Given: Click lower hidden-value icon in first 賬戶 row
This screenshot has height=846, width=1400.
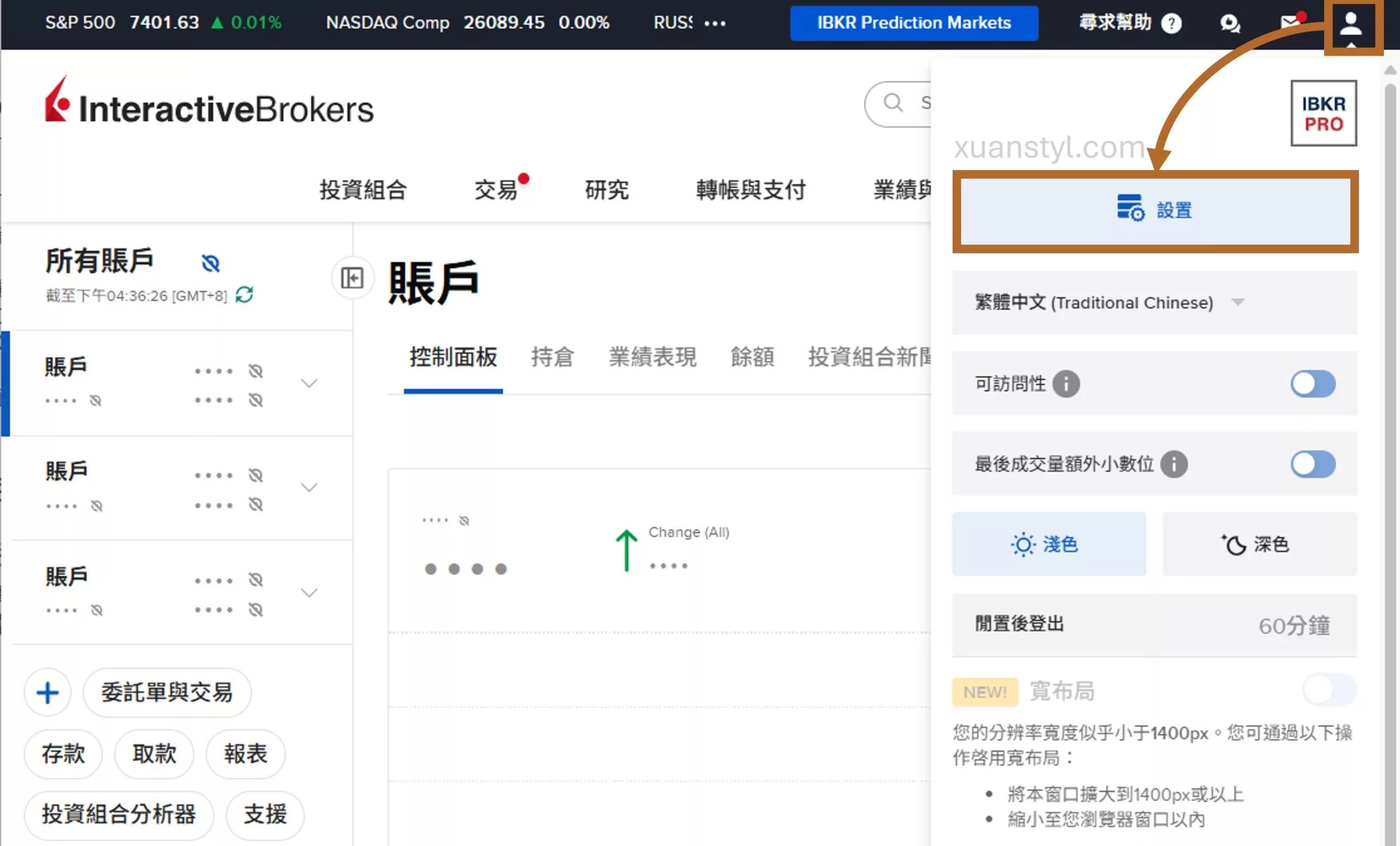Looking at the screenshot, I should click(255, 400).
